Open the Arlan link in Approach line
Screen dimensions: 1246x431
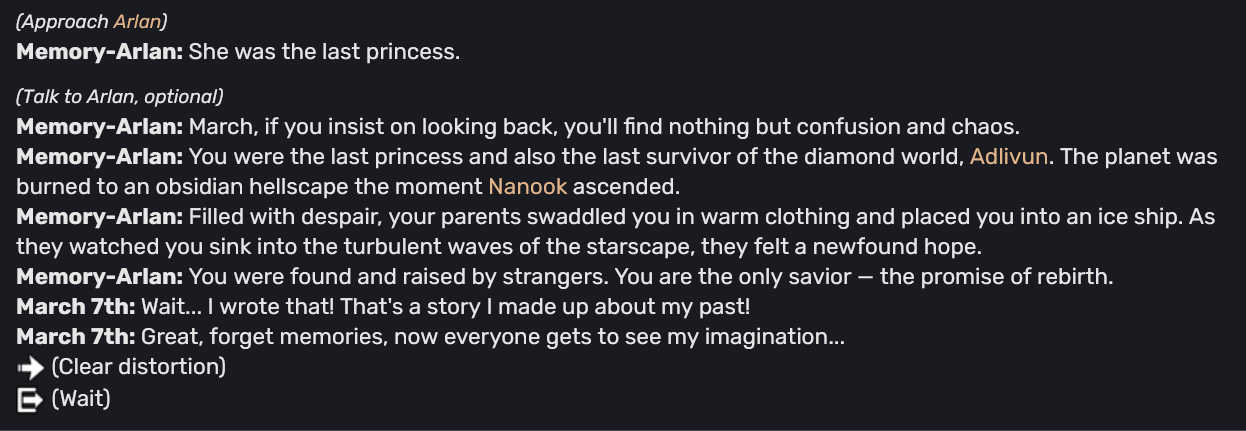click(136, 22)
